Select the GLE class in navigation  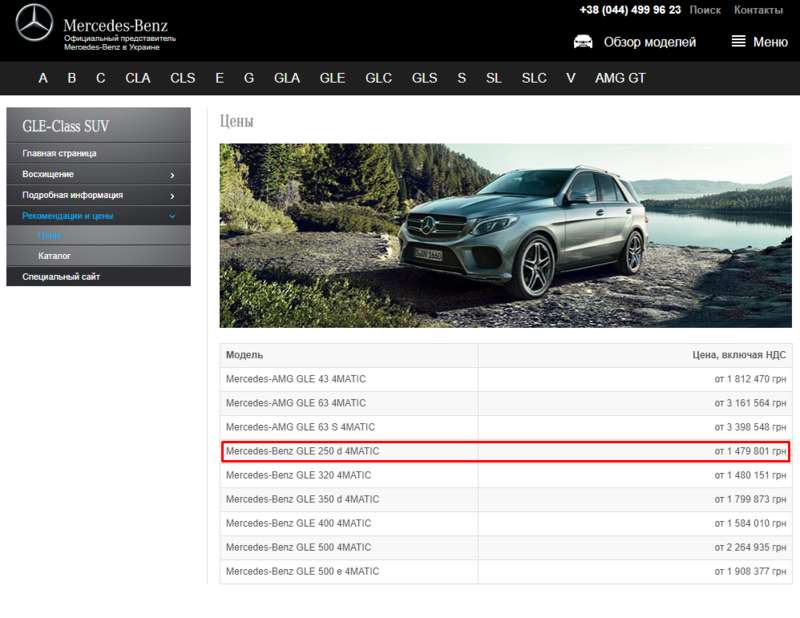[332, 78]
